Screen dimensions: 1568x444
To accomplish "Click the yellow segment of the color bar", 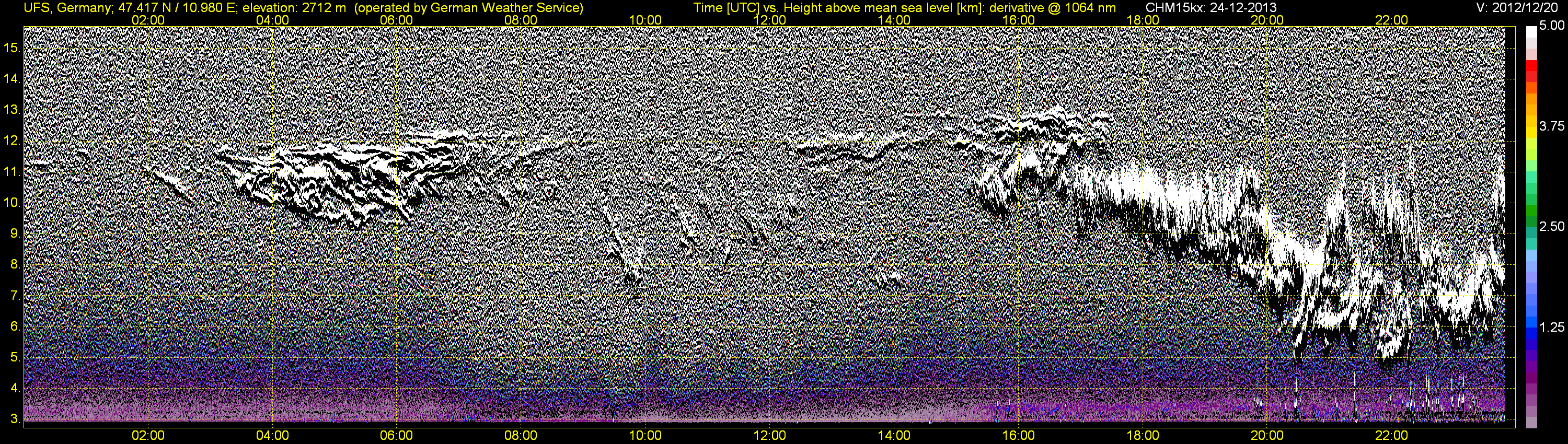I will 1531,132.
